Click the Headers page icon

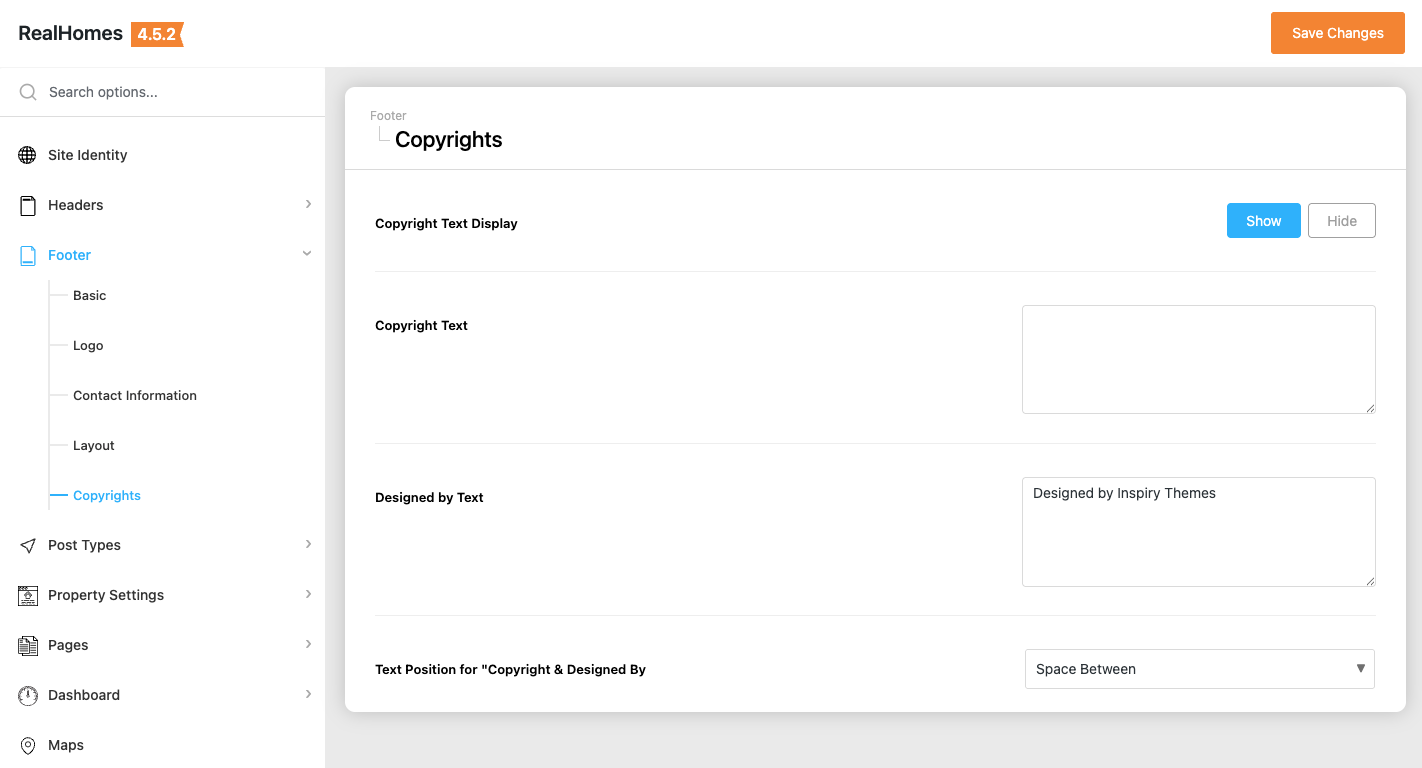tap(28, 205)
